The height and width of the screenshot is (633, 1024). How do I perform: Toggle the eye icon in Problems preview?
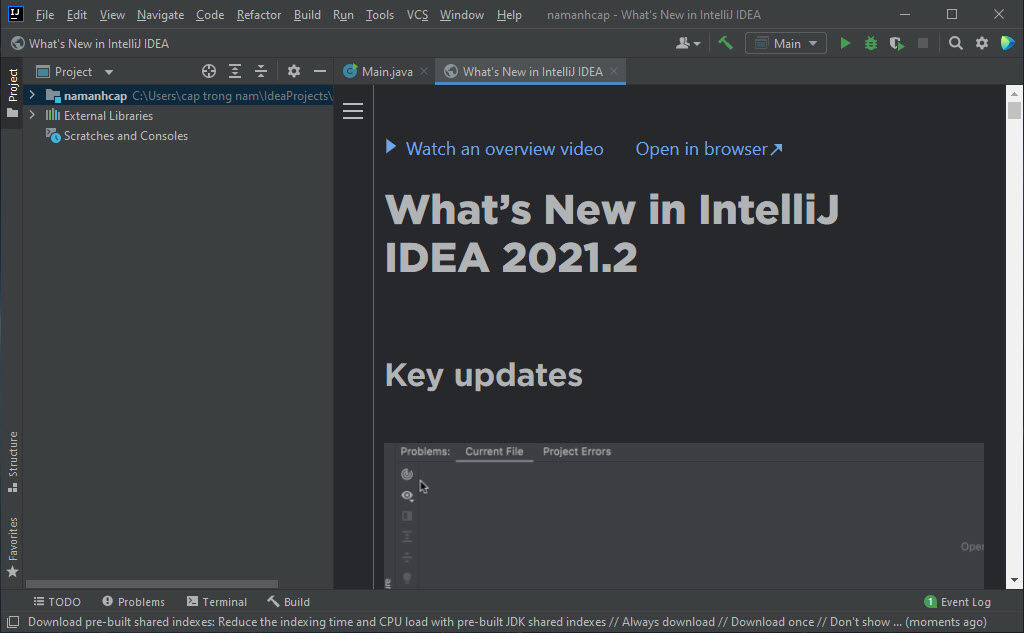[x=407, y=495]
